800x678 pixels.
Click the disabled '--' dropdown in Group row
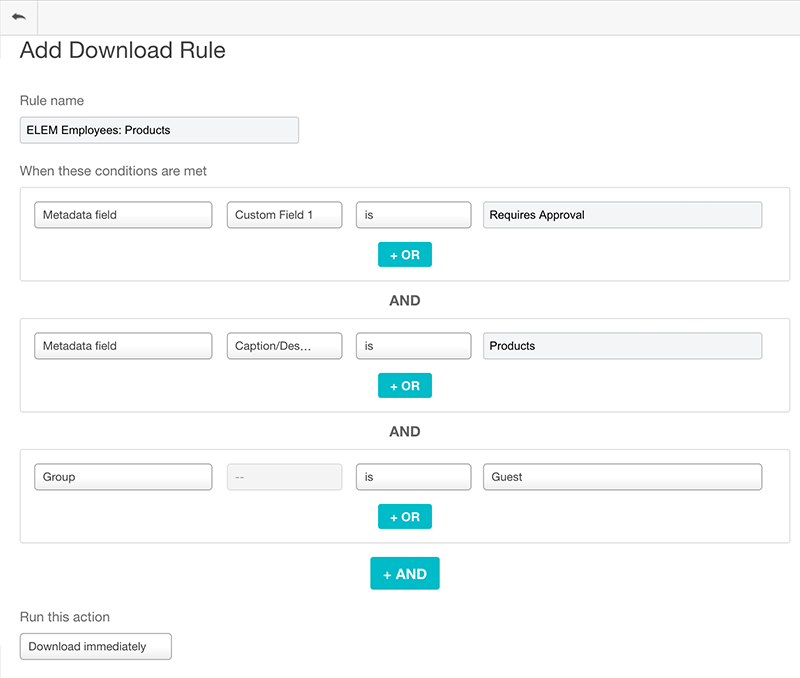tap(284, 477)
